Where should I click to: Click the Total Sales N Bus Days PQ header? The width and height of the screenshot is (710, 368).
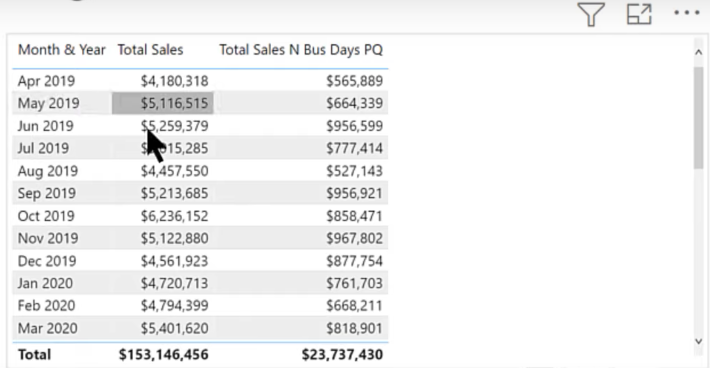click(x=301, y=49)
